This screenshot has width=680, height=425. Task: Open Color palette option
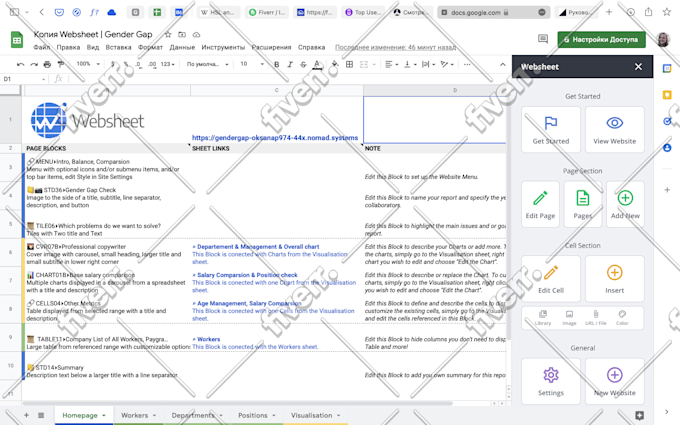tap(622, 318)
